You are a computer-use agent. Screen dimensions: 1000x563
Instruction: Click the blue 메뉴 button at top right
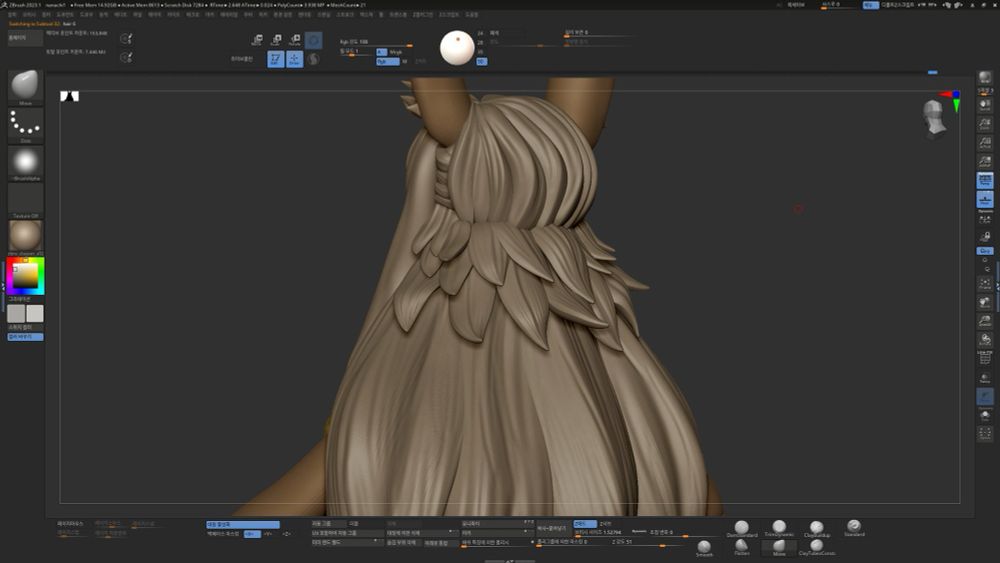click(x=870, y=5)
